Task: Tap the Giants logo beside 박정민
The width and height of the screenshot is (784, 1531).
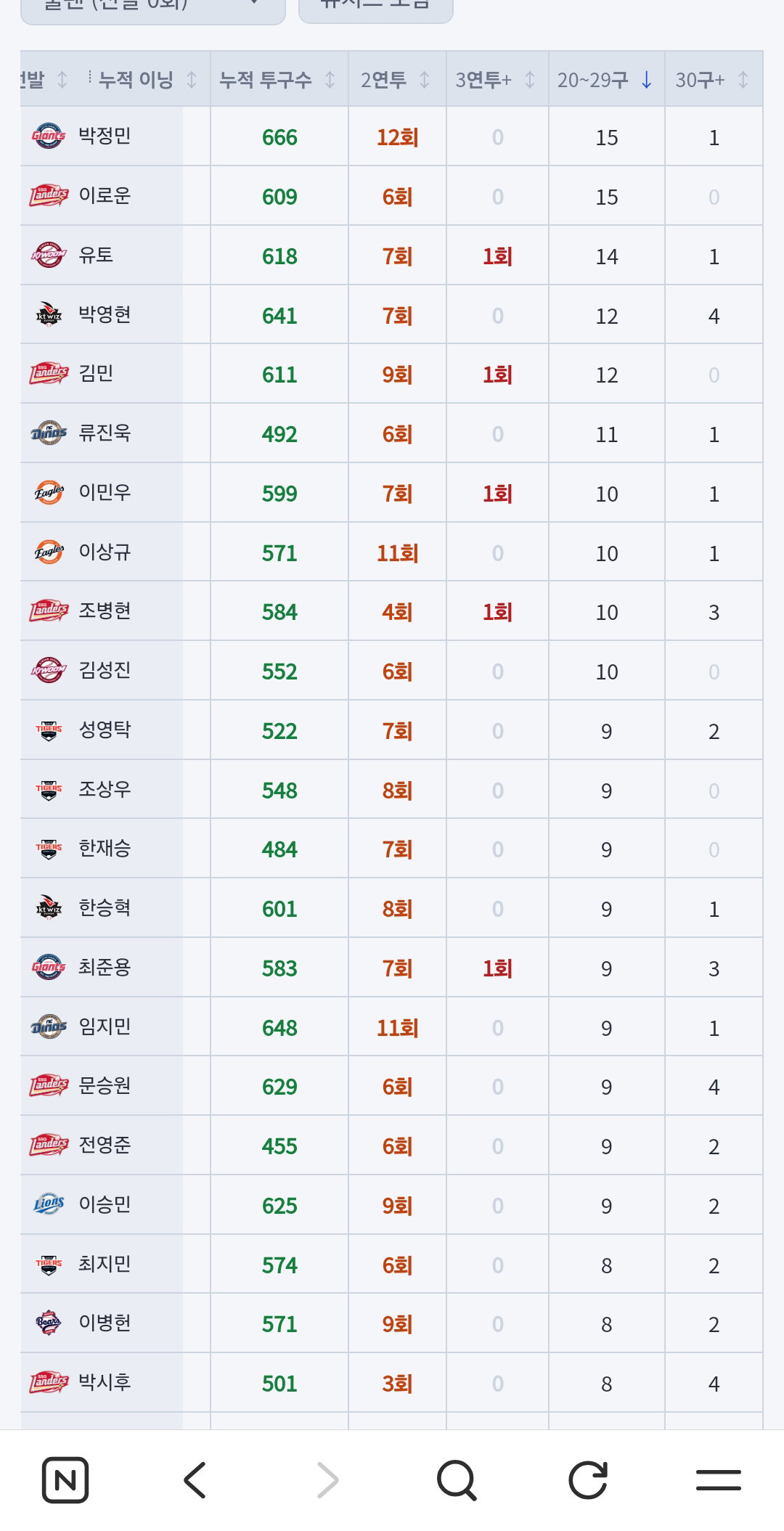Action: pos(49,136)
